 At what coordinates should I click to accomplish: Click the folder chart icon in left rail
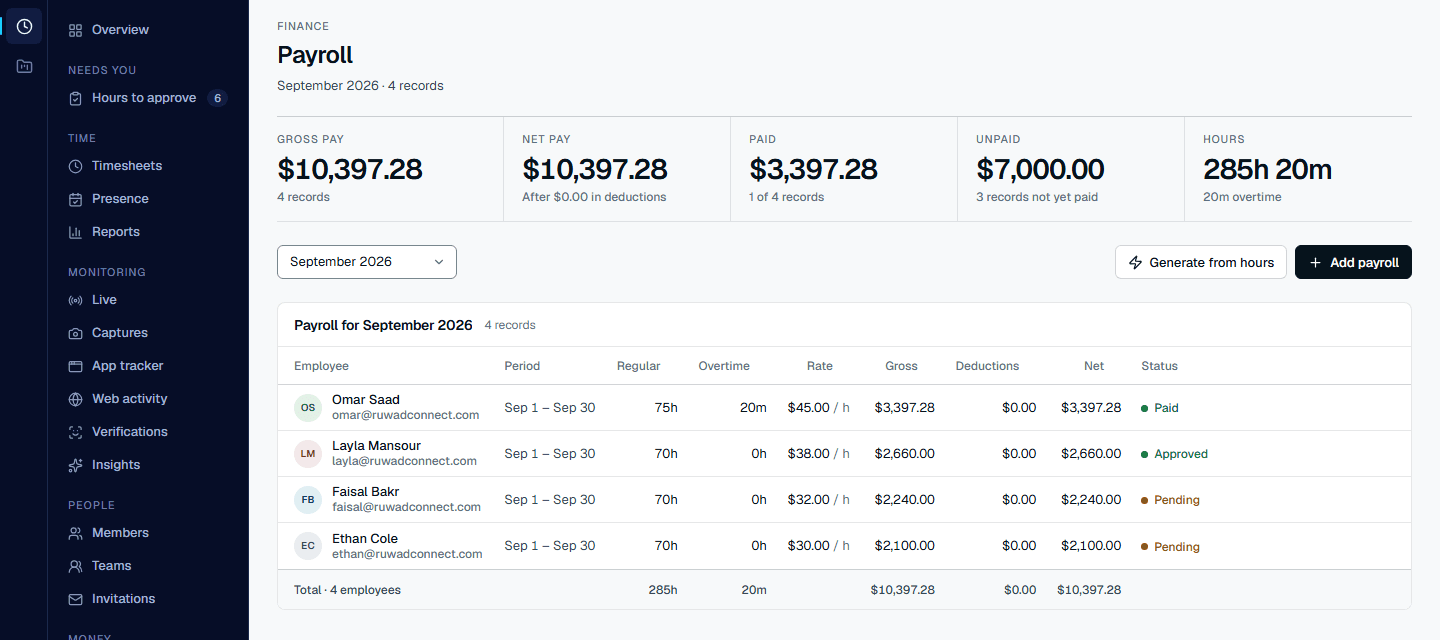tap(24, 66)
